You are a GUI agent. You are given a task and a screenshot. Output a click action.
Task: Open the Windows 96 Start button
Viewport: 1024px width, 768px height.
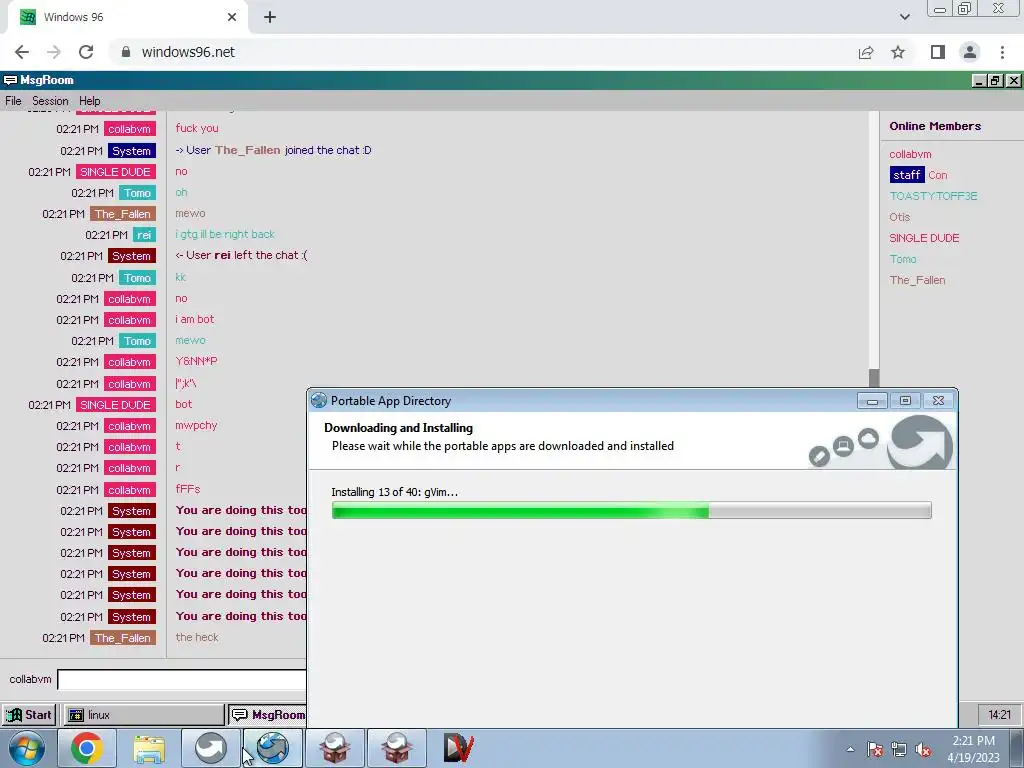(29, 715)
